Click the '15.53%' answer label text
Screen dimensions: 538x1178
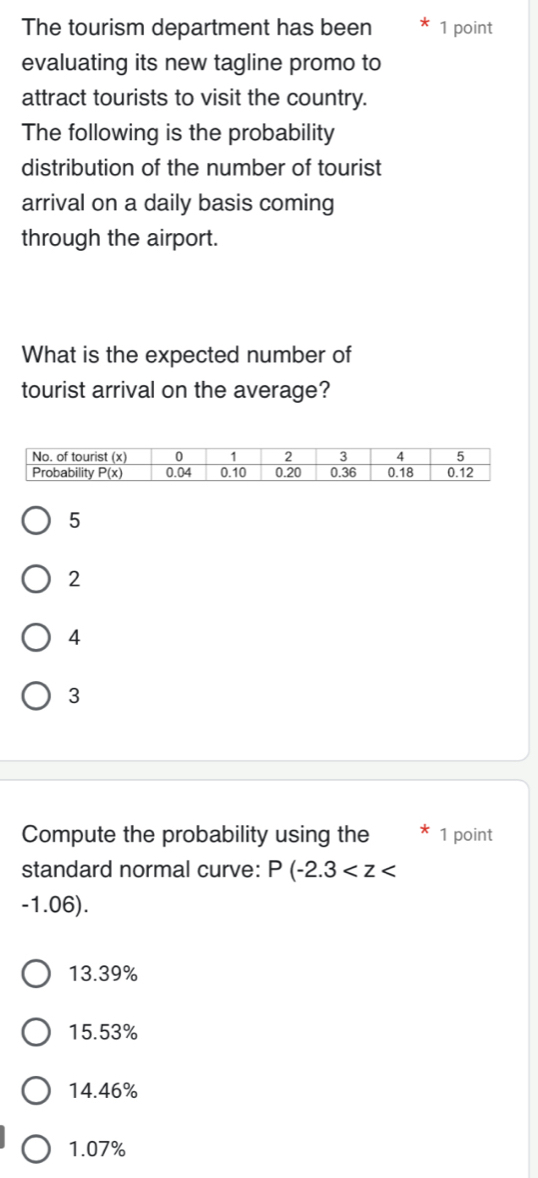click(103, 1033)
